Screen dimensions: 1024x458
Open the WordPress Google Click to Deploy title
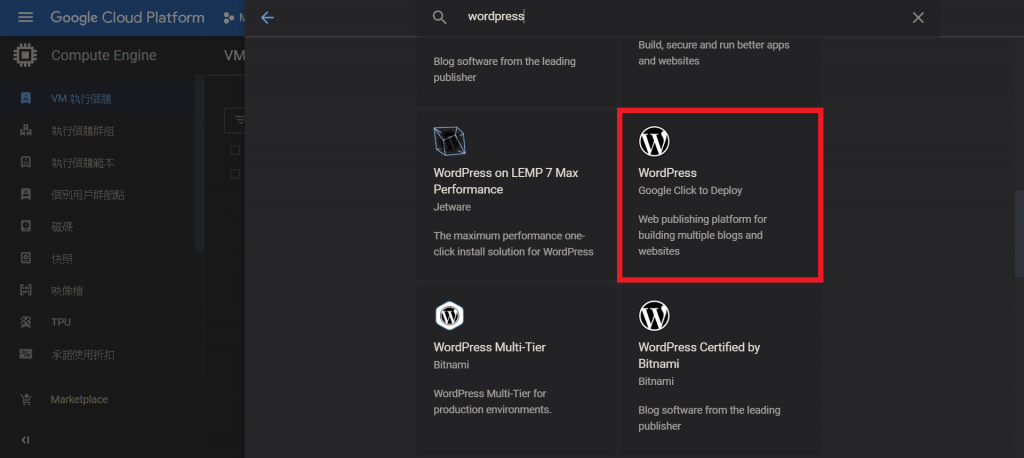(667, 173)
